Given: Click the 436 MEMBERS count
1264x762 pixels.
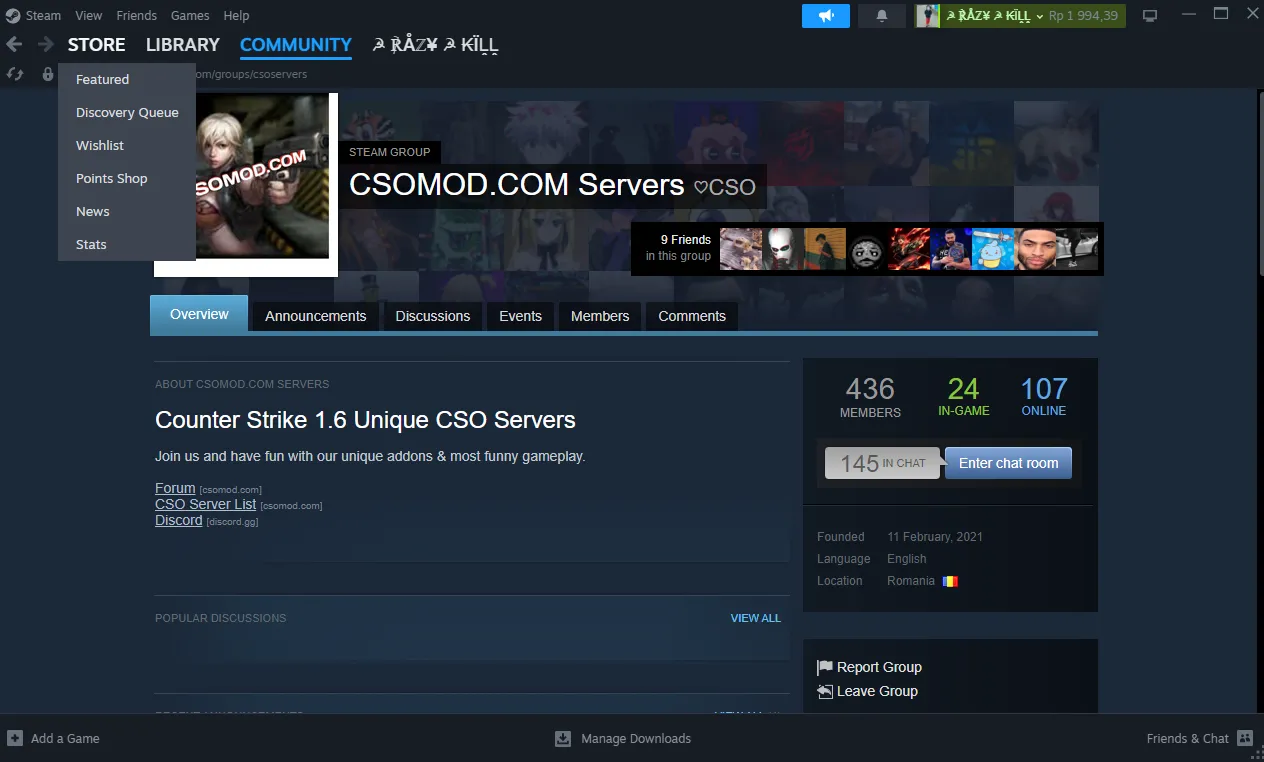Looking at the screenshot, I should 870,396.
